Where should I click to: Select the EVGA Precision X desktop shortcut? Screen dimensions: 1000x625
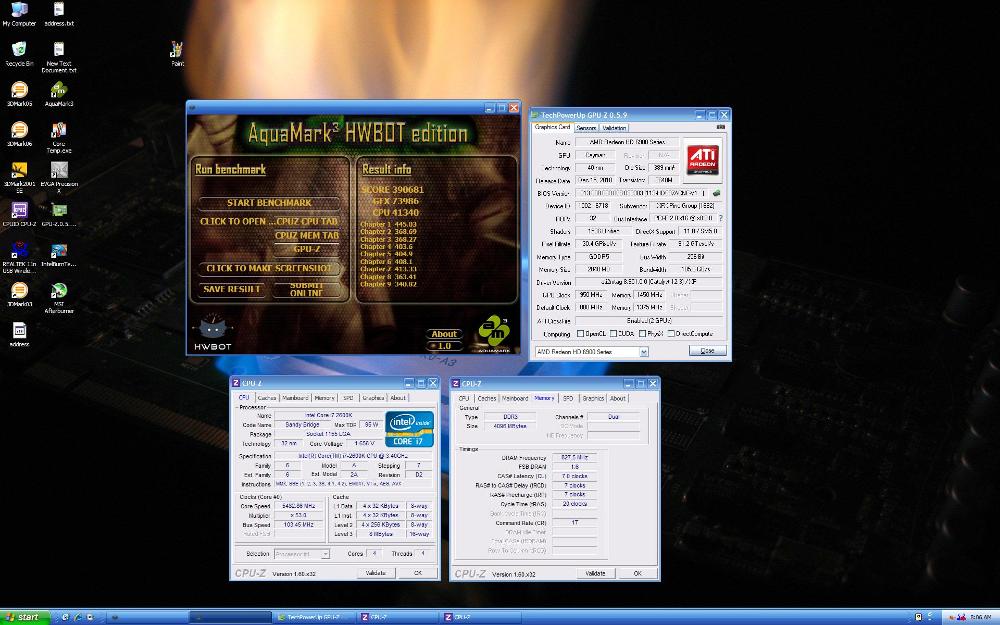pos(59,177)
